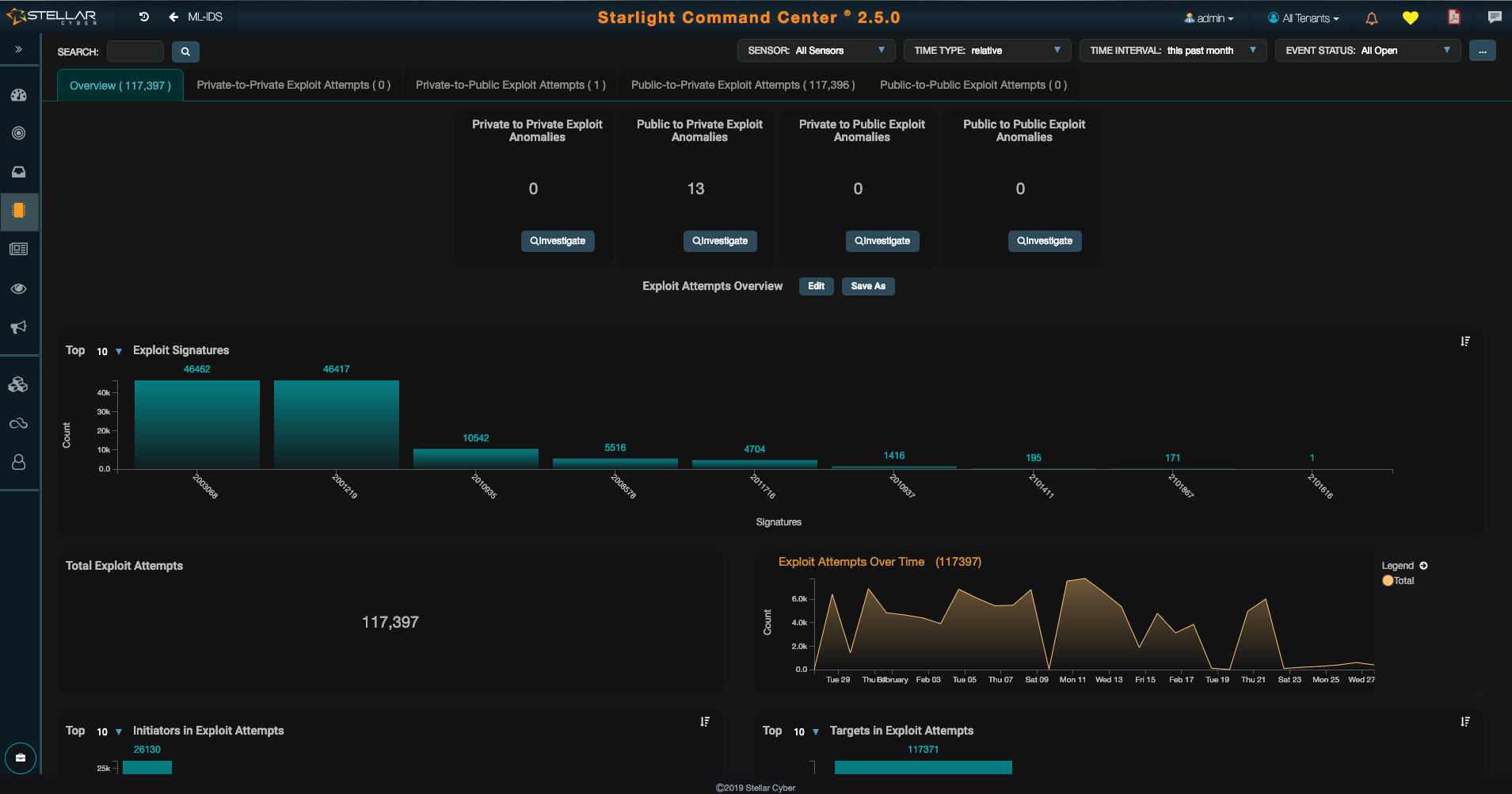Click the yellow heart health icon
Viewport: 1512px width, 794px height.
[x=1411, y=18]
